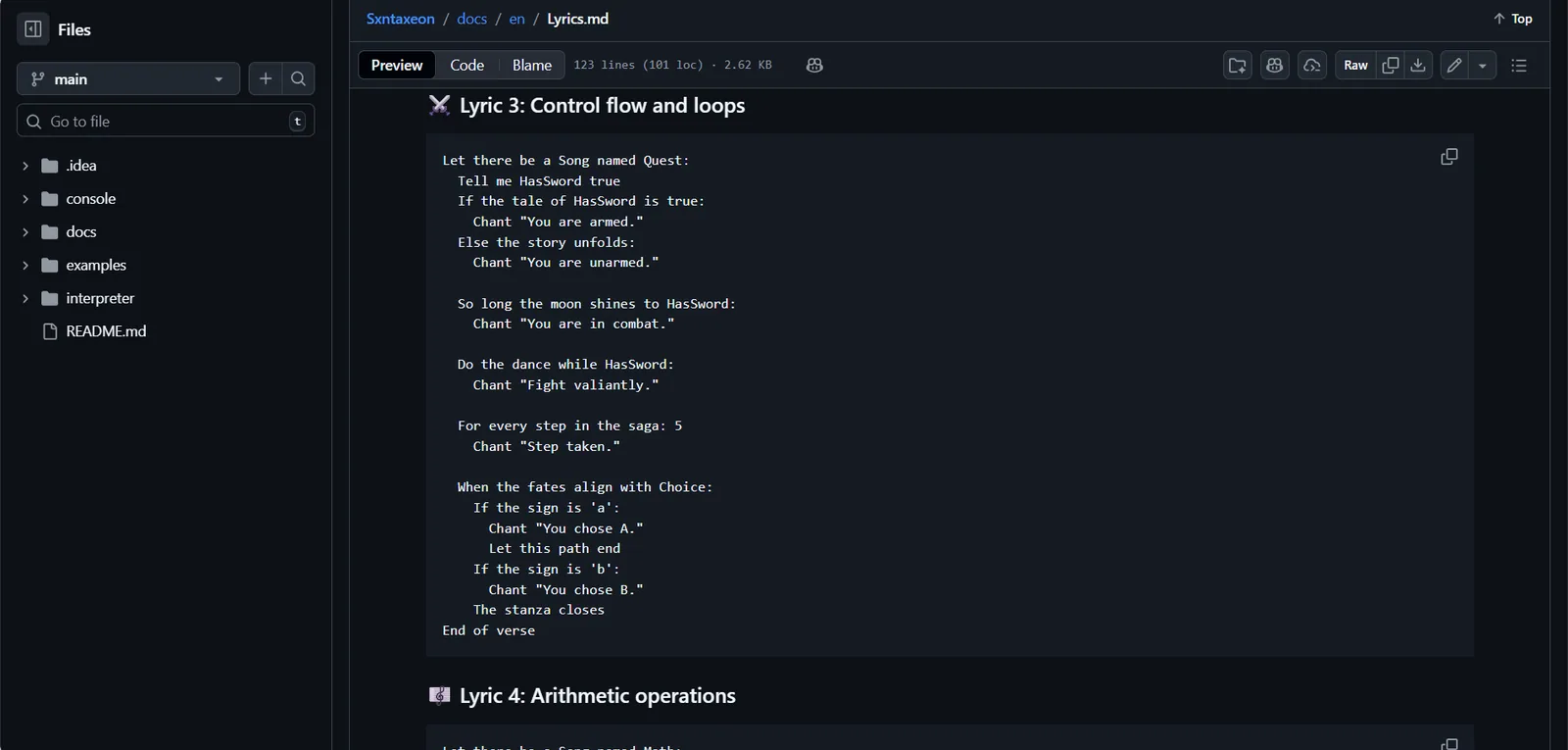Click the file stats '123 lines (101 loc)' text

638,65
